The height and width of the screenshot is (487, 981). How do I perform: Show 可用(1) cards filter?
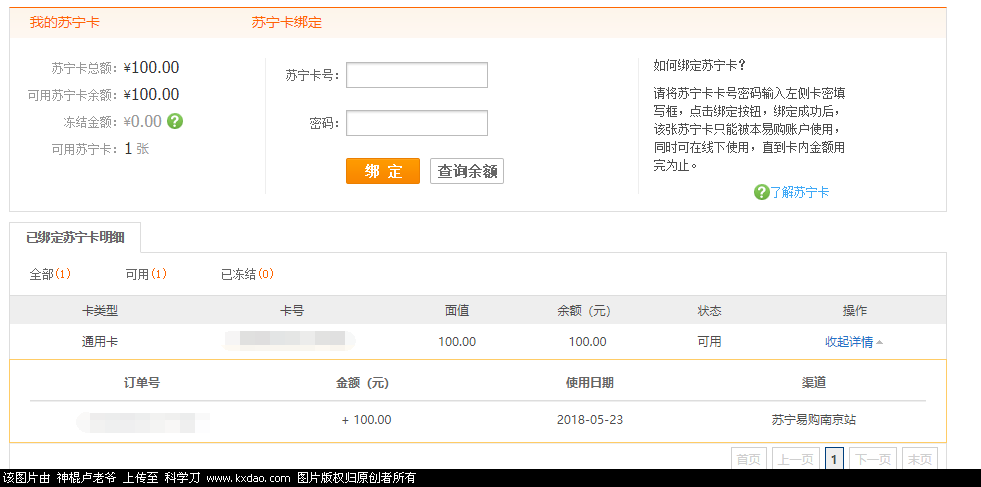point(146,274)
